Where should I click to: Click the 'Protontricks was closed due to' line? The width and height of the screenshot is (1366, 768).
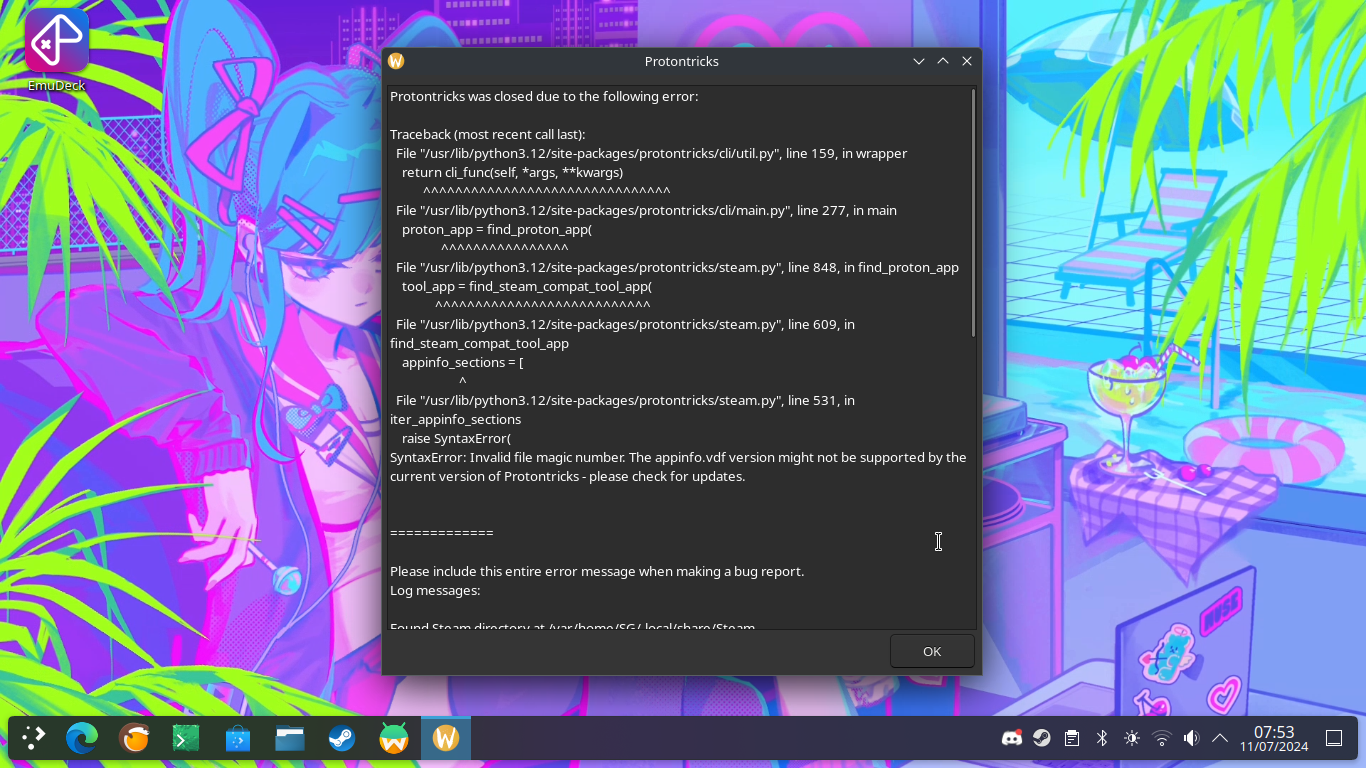[544, 96]
